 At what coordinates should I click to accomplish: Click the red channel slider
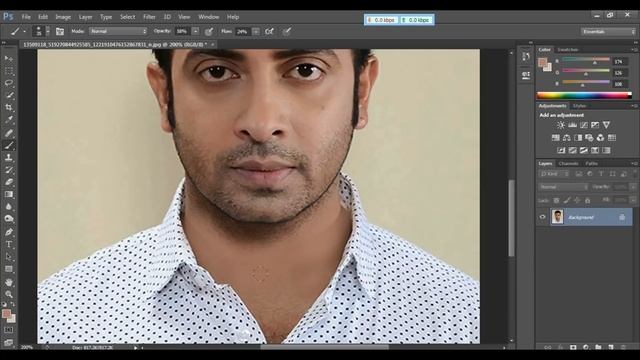click(586, 61)
